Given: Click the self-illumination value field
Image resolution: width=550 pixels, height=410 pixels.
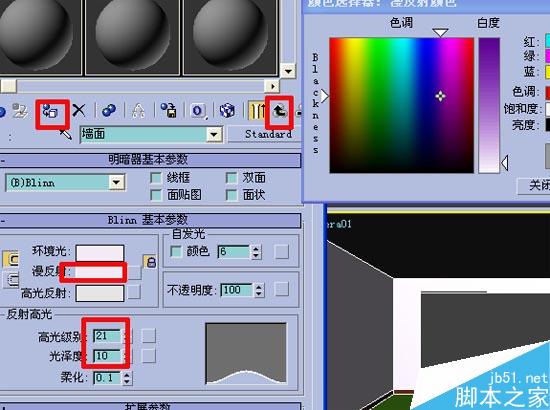Looking at the screenshot, I should tap(234, 252).
